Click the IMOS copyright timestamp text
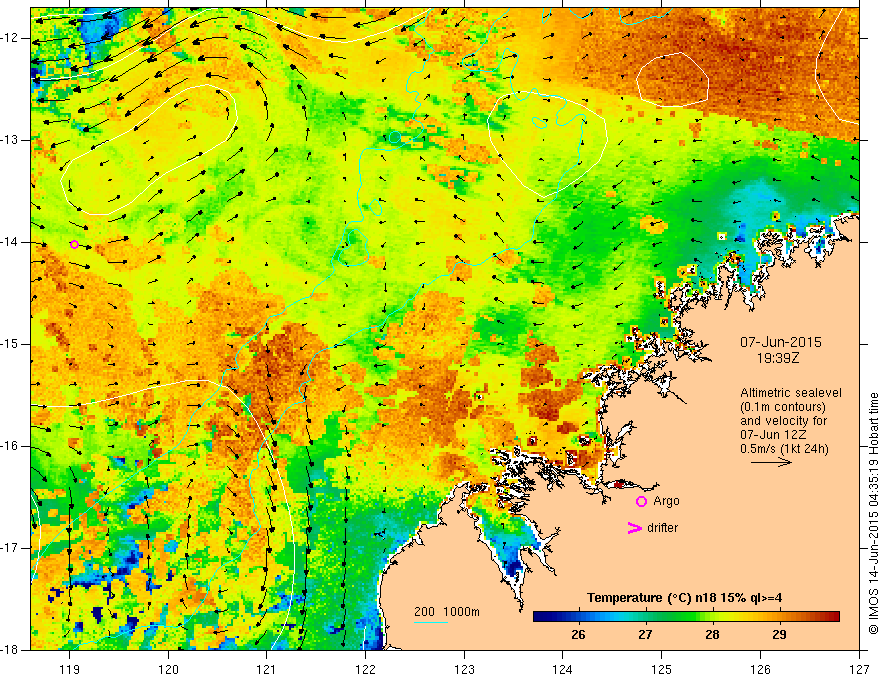This screenshot has height=680, width=880. coord(873,514)
